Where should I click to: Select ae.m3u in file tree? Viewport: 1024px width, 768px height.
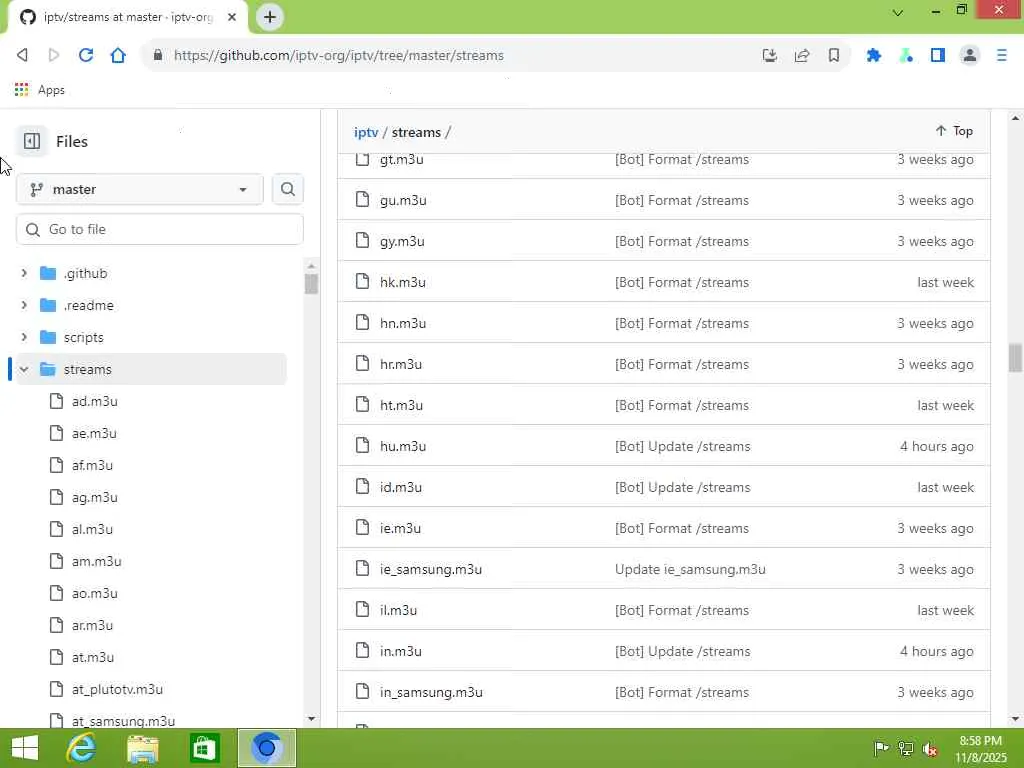[x=94, y=433]
